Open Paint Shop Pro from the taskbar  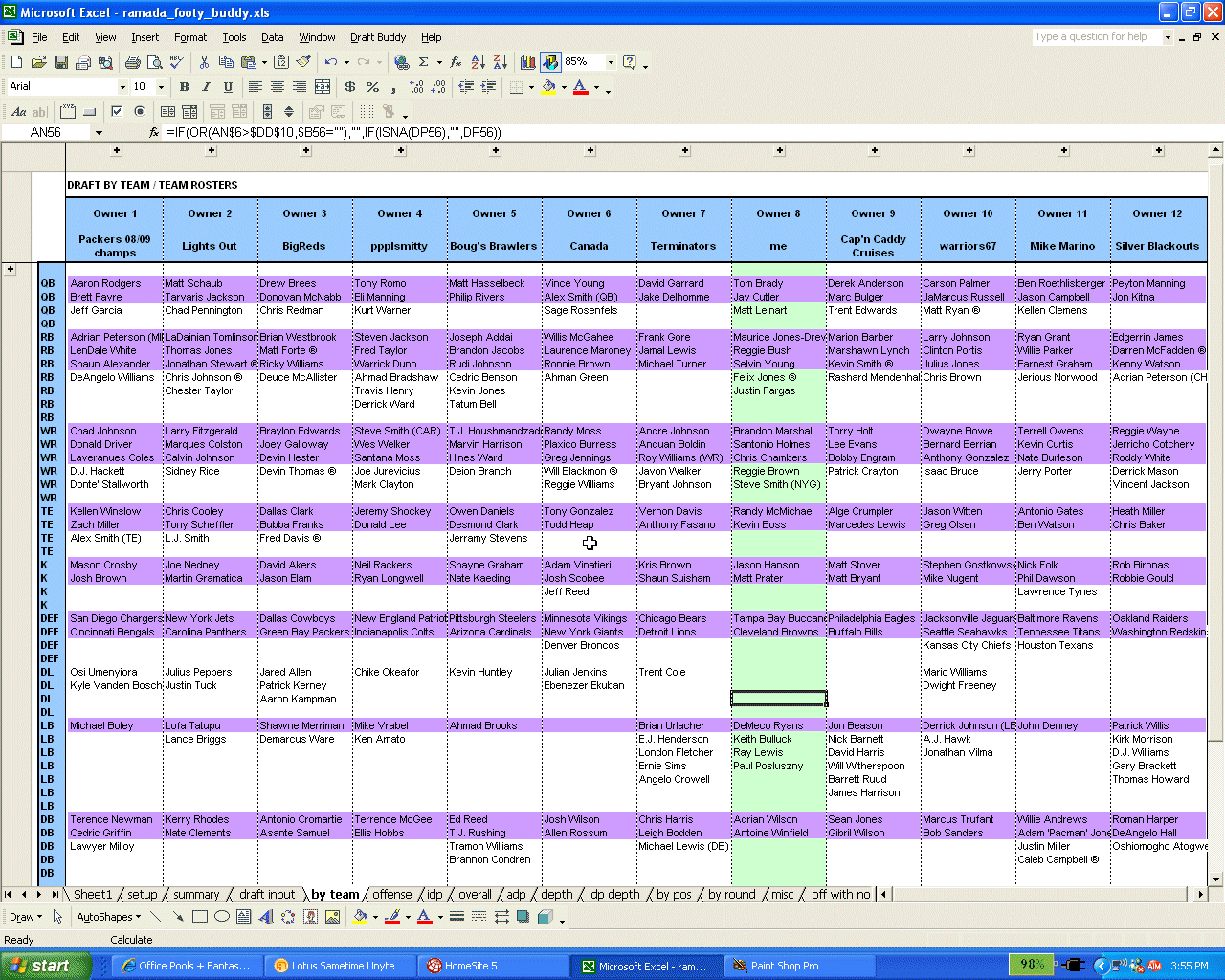click(799, 966)
